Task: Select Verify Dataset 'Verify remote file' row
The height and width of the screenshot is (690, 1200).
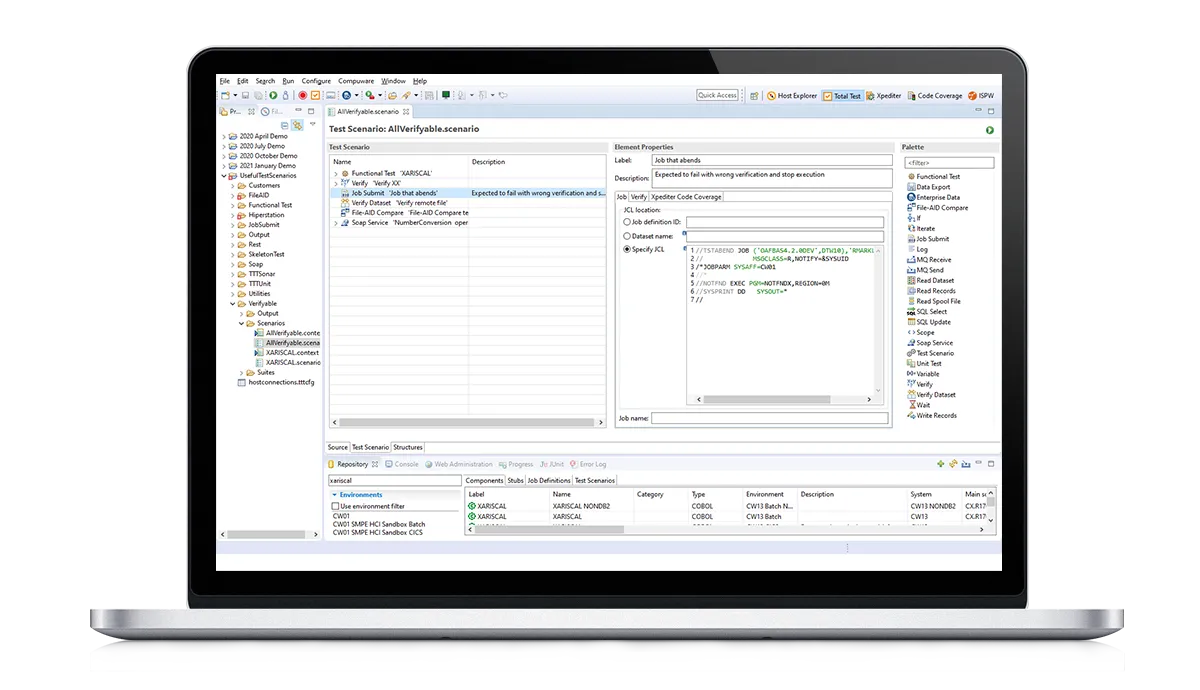Action: click(468, 203)
